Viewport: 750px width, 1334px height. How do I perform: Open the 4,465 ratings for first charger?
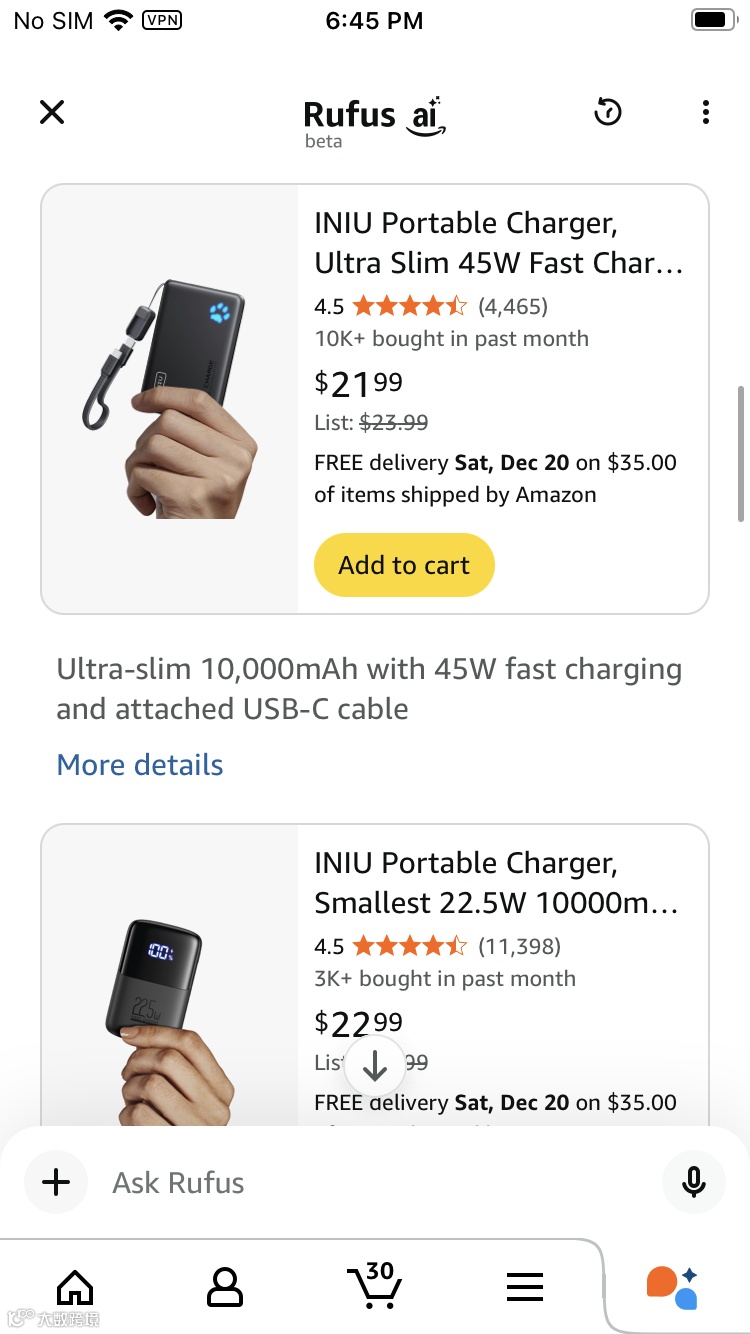[x=512, y=306]
